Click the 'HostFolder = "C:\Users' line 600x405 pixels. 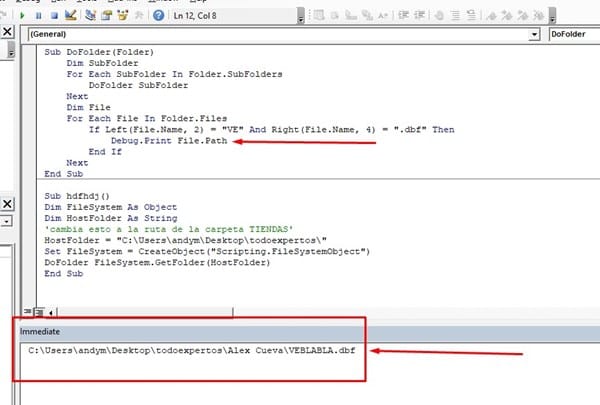[x=186, y=241]
